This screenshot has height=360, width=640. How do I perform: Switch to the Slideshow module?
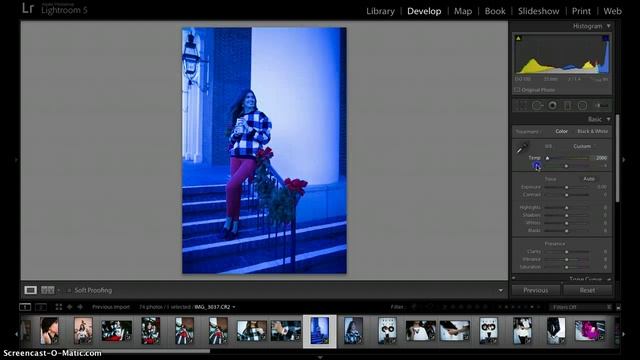538,11
